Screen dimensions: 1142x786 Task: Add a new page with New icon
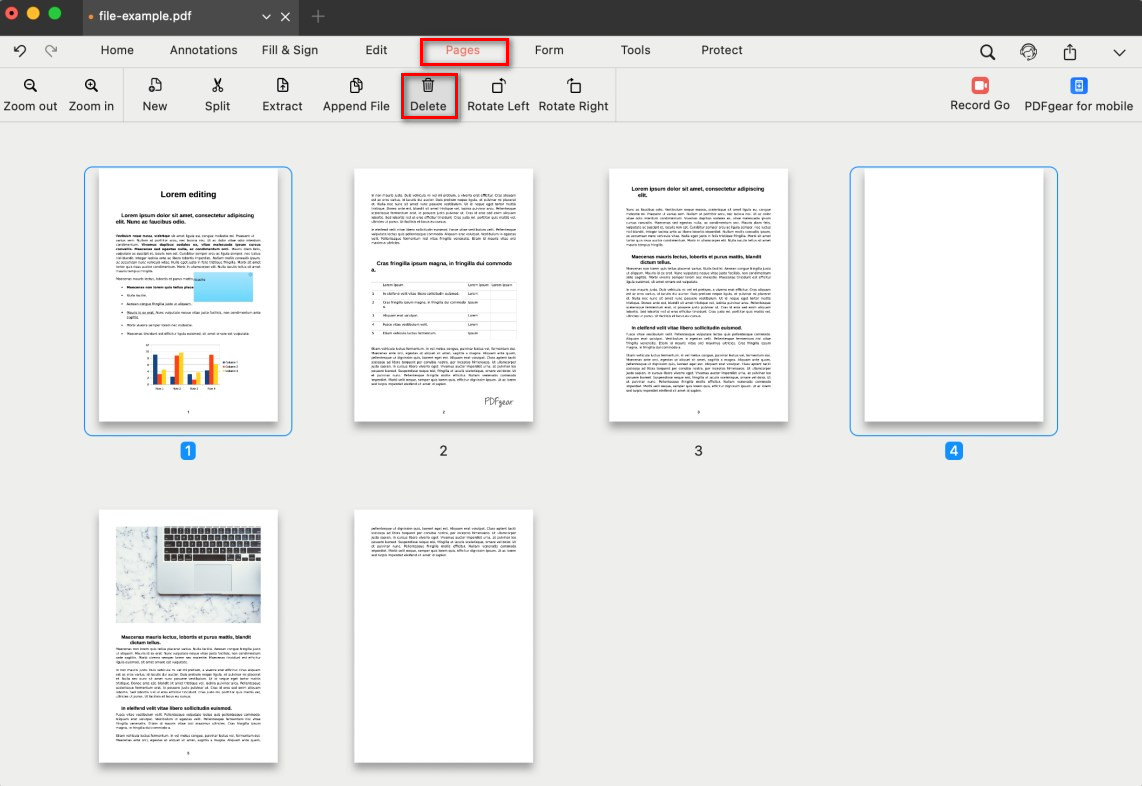(155, 87)
